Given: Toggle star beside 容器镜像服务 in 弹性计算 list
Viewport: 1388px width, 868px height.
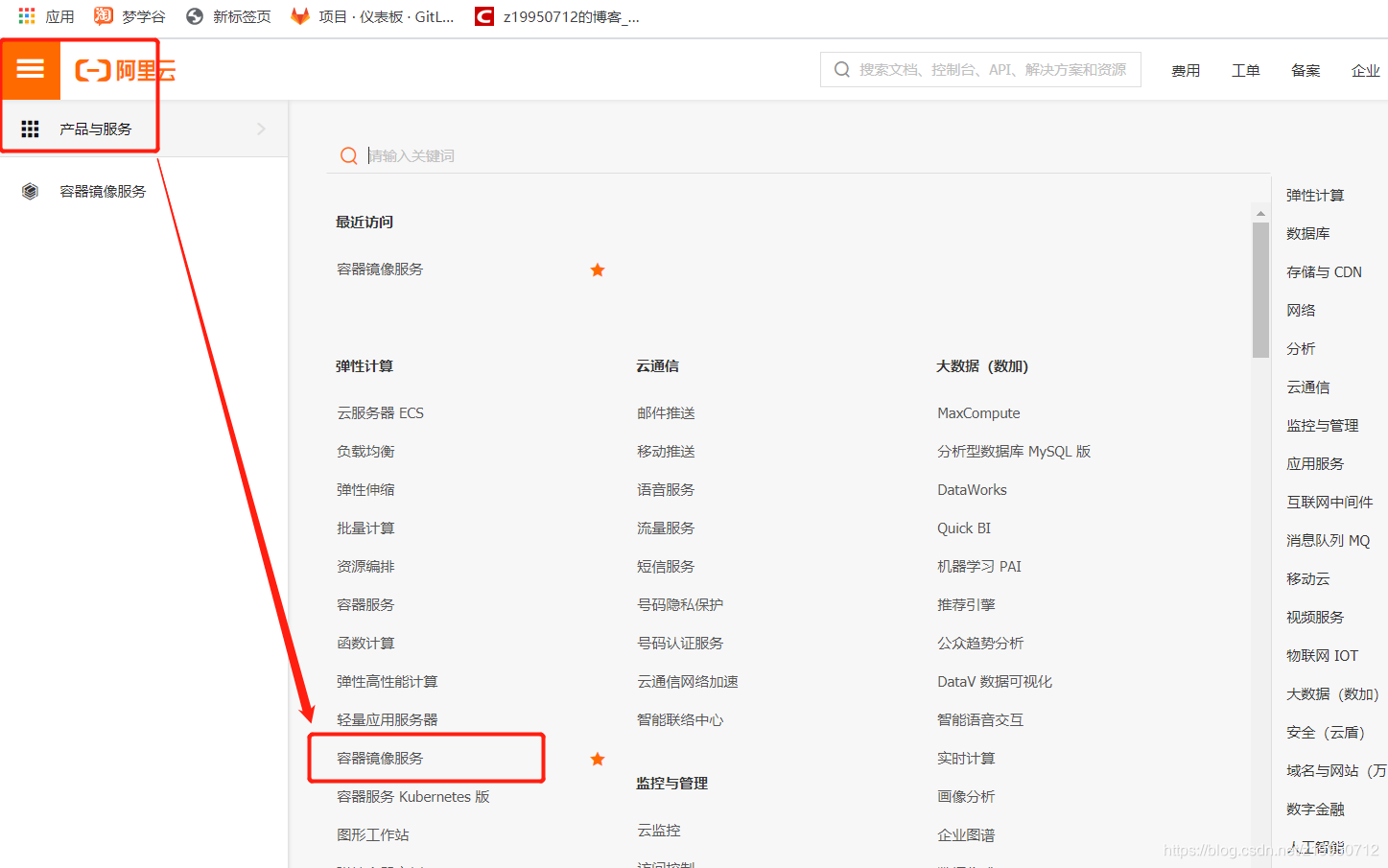Looking at the screenshot, I should 598,759.
